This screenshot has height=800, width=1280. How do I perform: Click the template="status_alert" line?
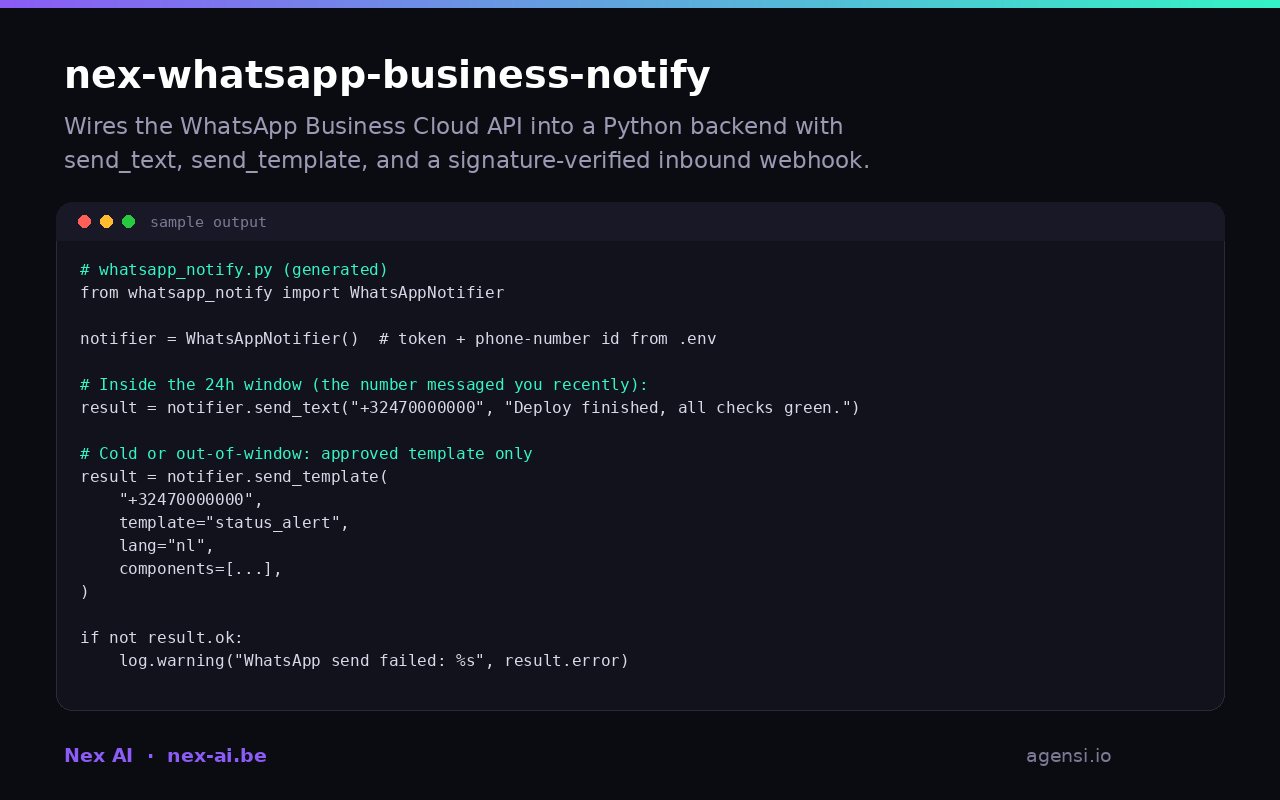(234, 523)
